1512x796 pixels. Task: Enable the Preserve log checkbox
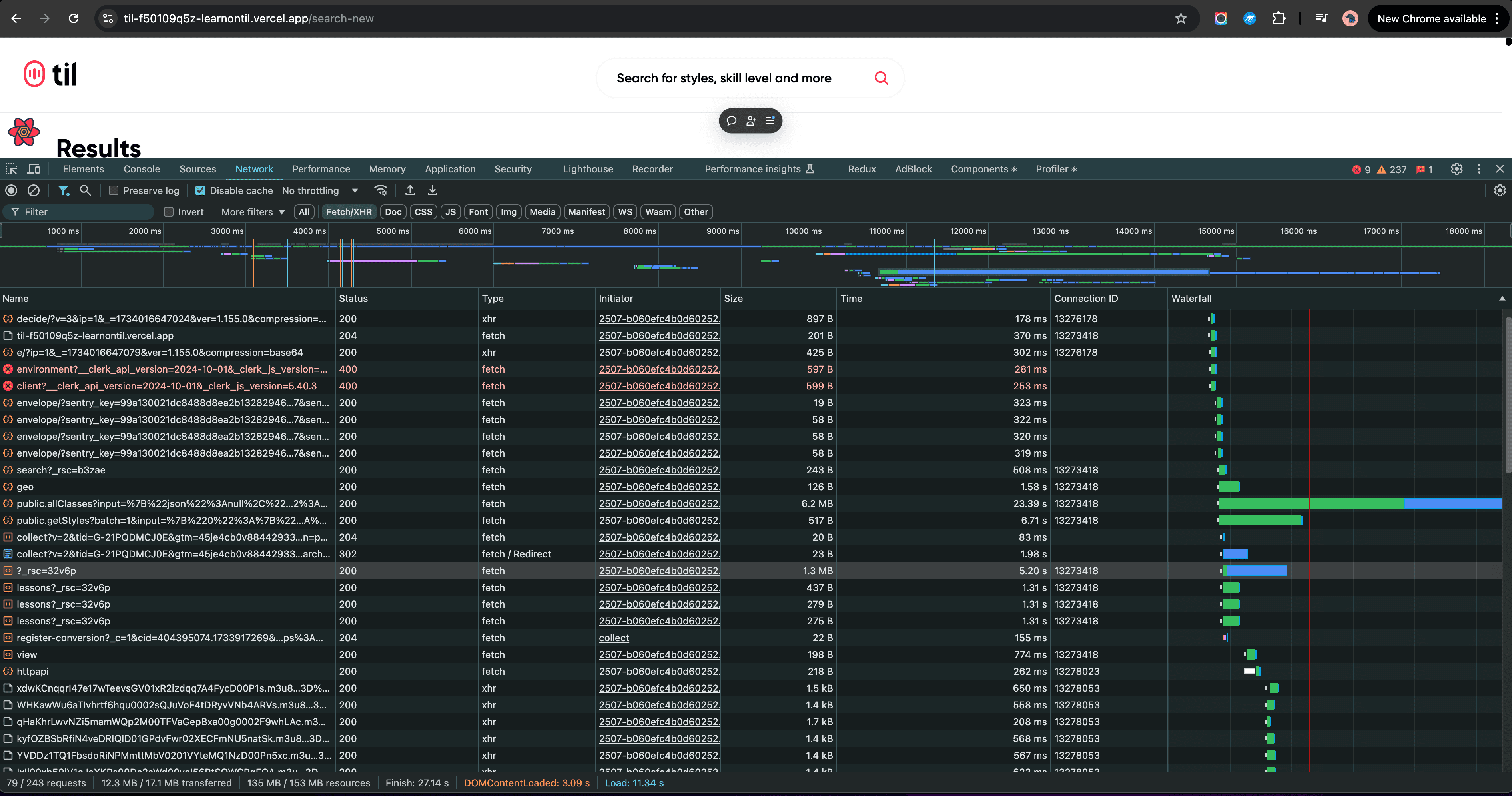[x=114, y=190]
